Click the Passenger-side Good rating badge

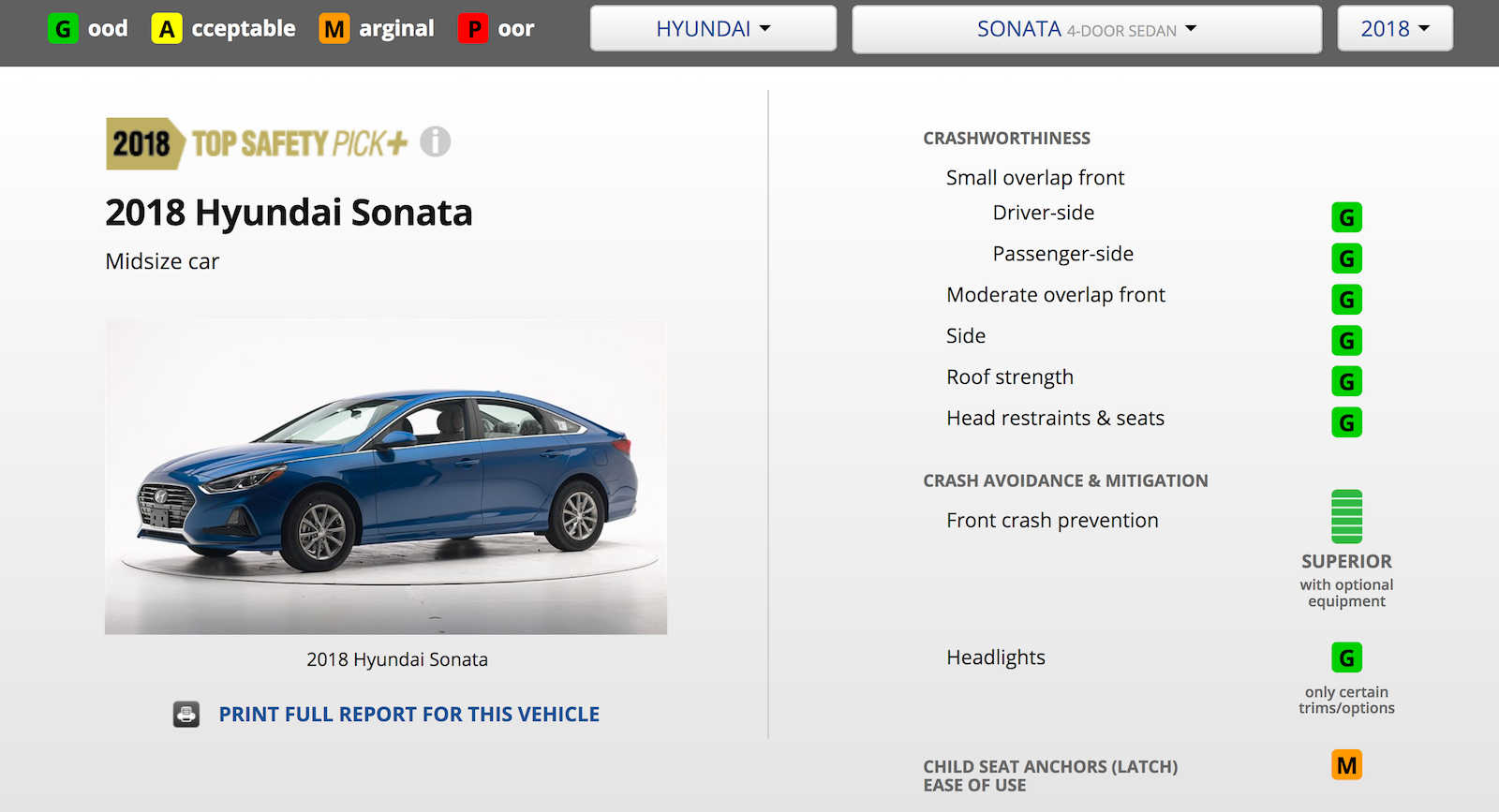point(1346,258)
